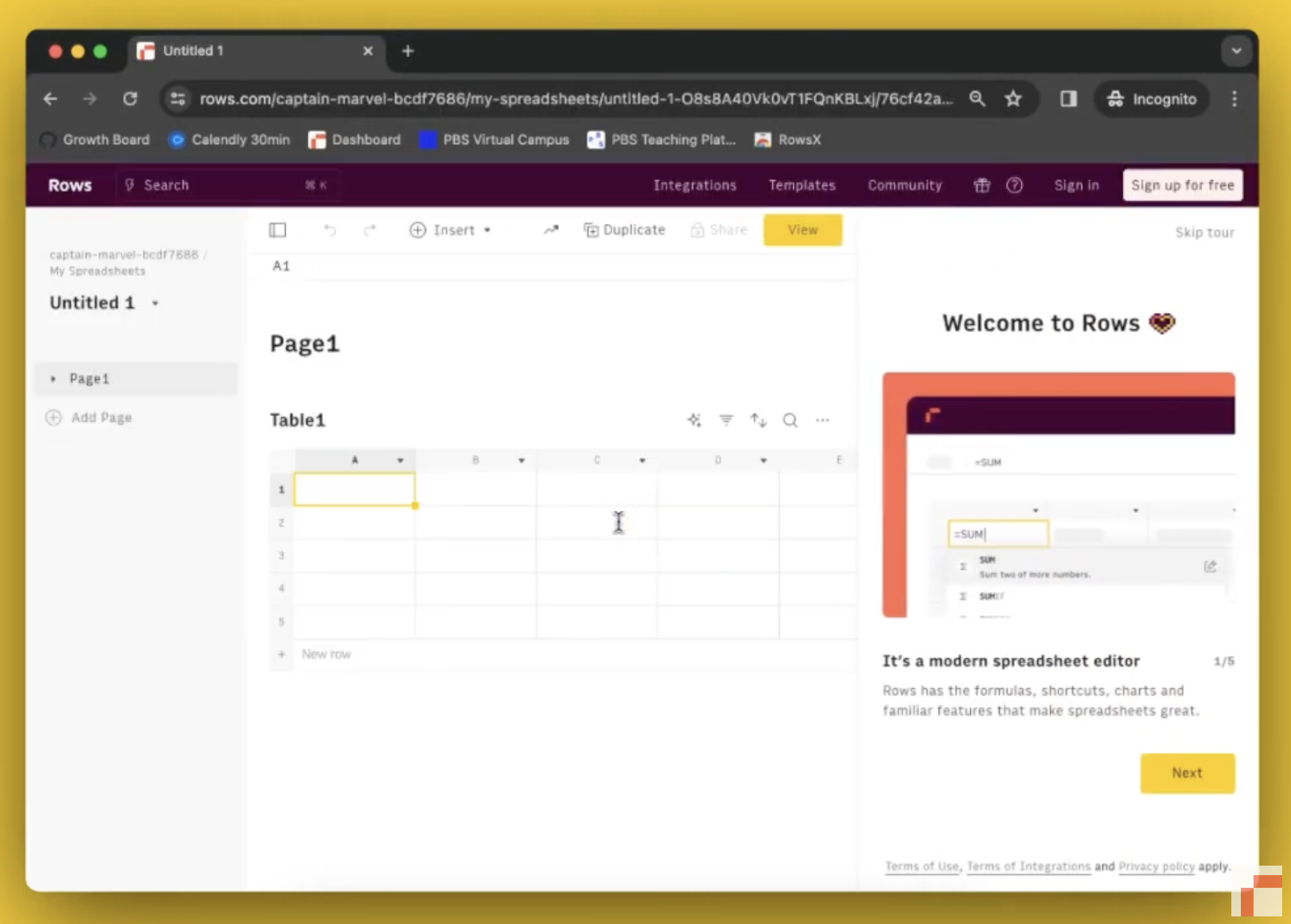Click the Page1 page heading
Image resolution: width=1291 pixels, height=924 pixels.
click(x=305, y=343)
